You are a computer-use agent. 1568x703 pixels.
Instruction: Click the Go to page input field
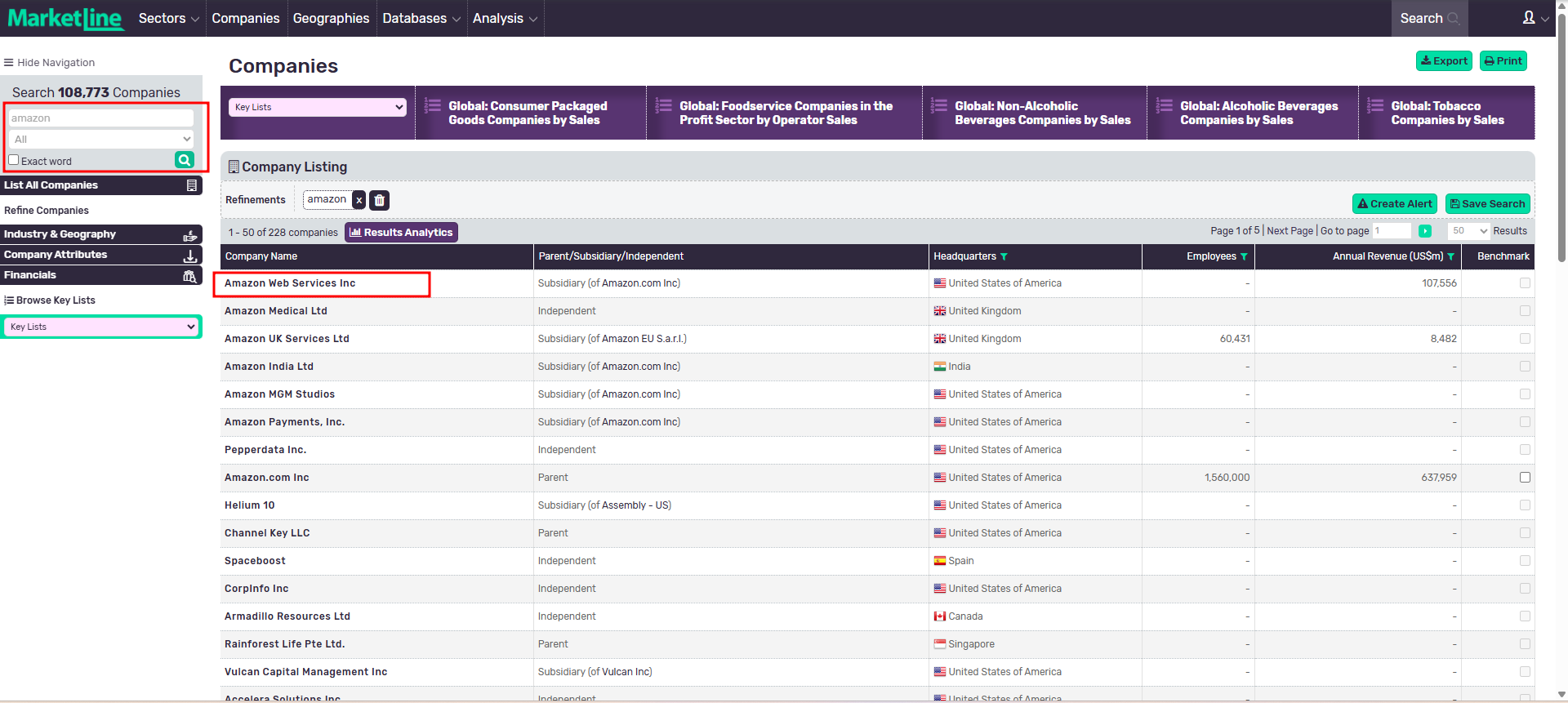pyautogui.click(x=1392, y=231)
